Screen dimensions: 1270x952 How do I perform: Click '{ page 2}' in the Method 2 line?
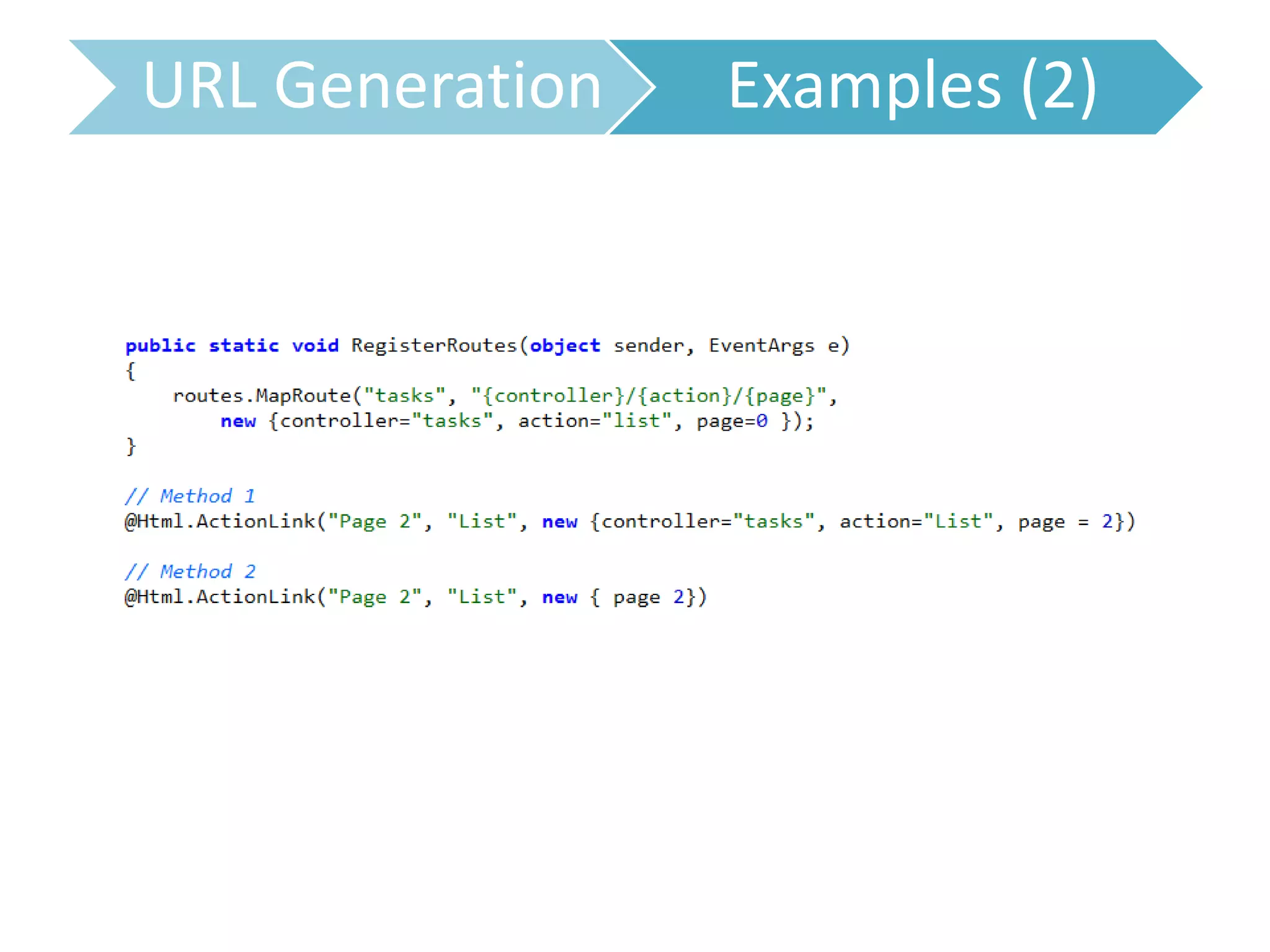[642, 597]
